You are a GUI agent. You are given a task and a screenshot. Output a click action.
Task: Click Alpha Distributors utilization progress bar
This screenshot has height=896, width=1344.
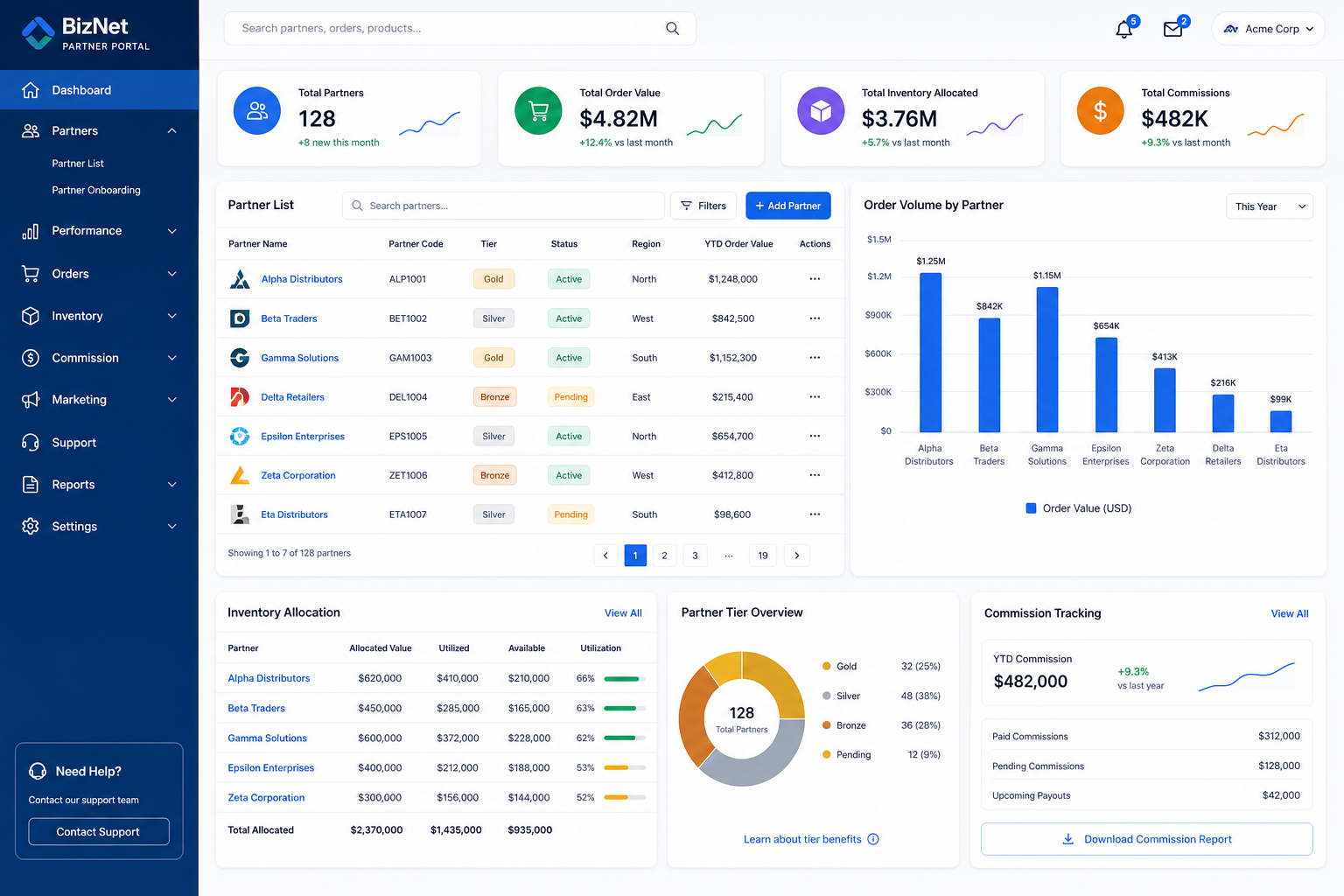pos(625,679)
